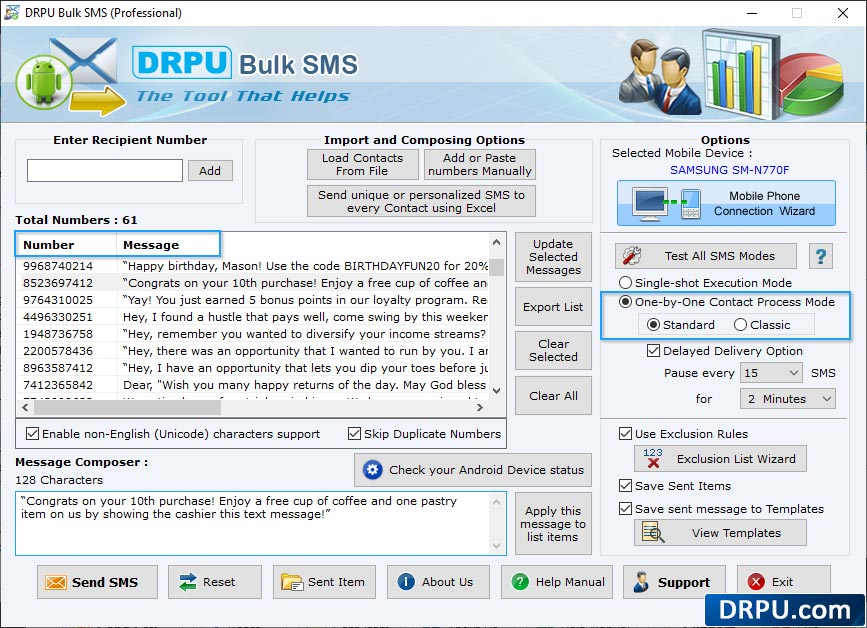Click contact list scroll right arrow
The image size is (867, 628).
click(480, 407)
